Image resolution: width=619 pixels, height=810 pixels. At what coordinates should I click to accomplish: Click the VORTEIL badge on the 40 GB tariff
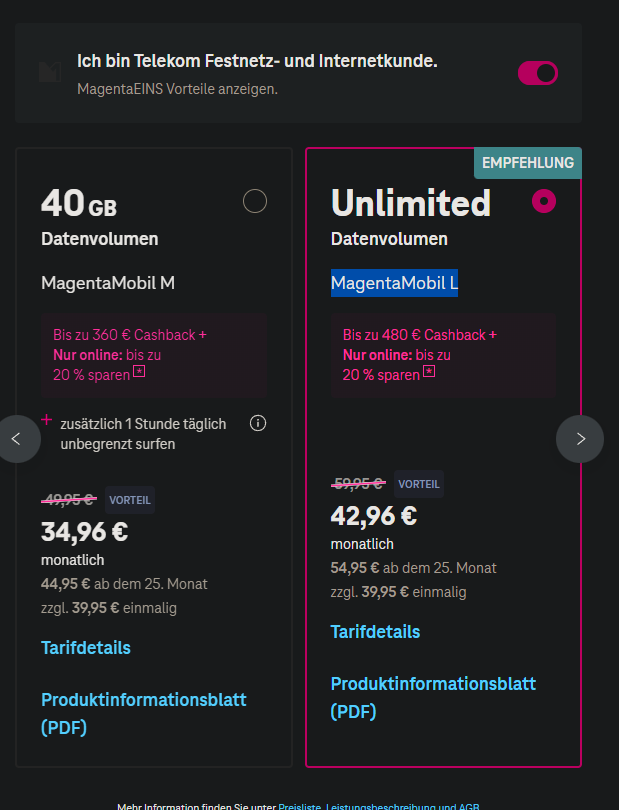click(x=130, y=500)
